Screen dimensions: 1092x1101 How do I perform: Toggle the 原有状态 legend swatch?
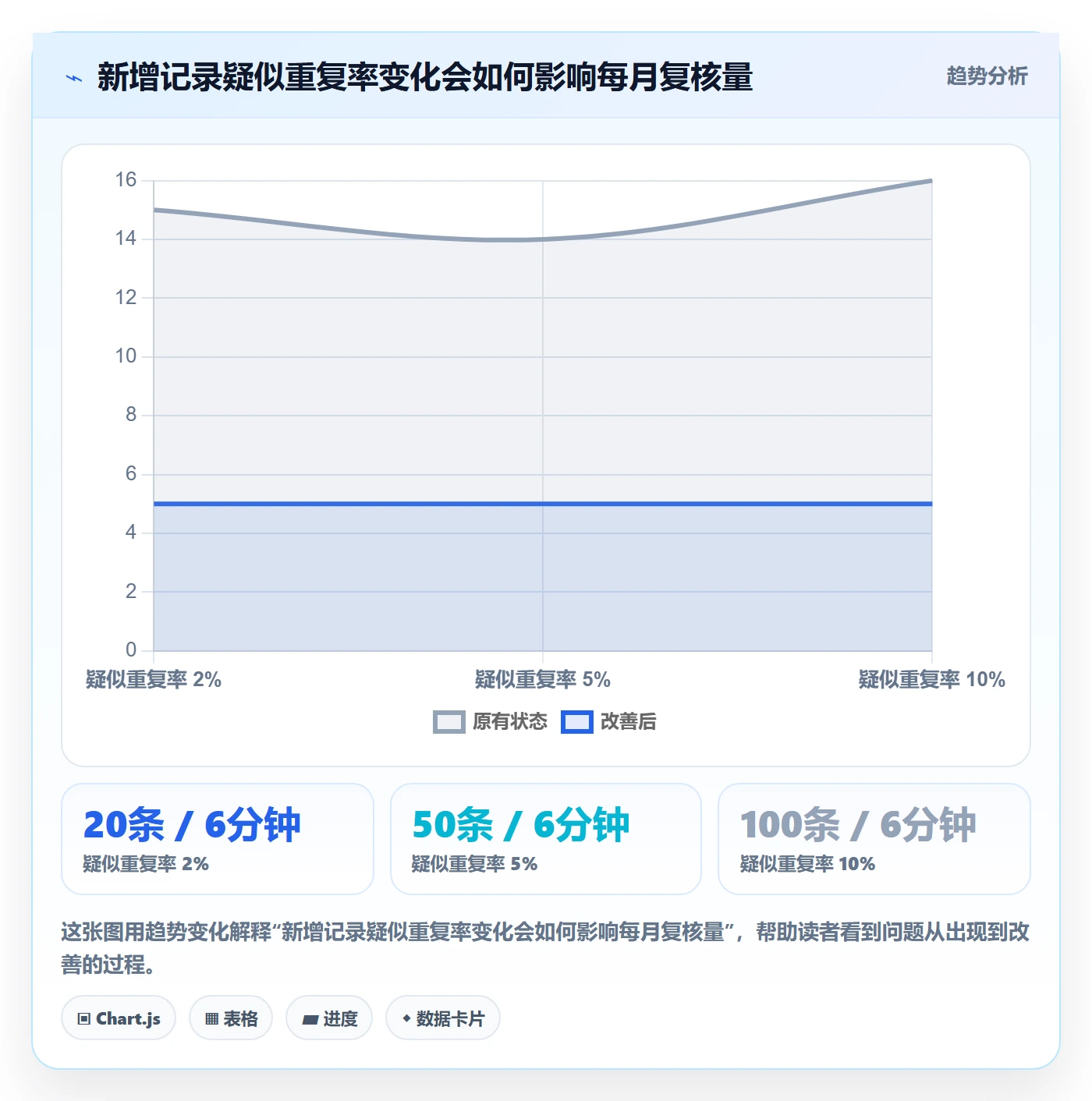(448, 722)
